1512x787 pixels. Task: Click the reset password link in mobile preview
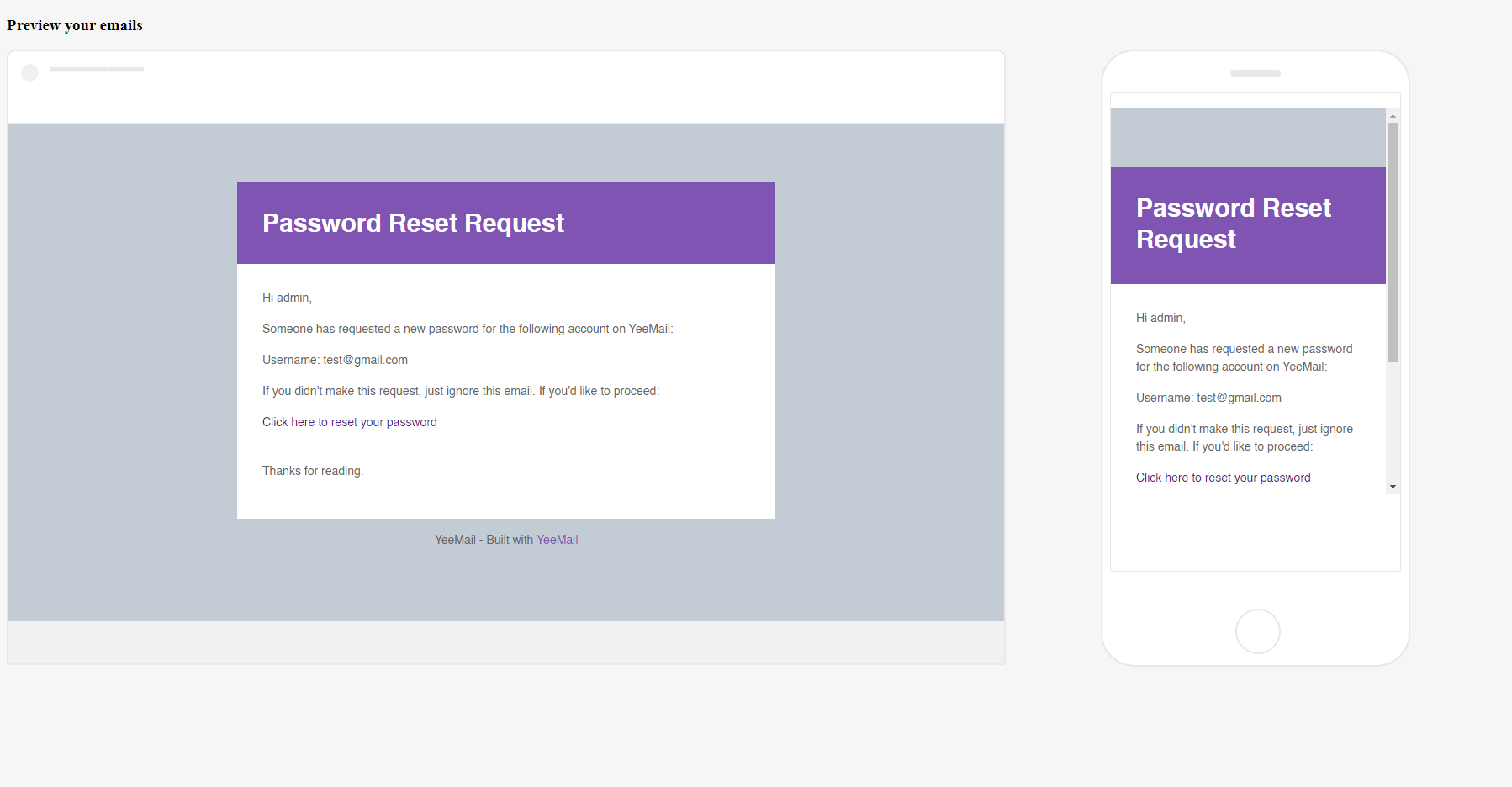1223,478
